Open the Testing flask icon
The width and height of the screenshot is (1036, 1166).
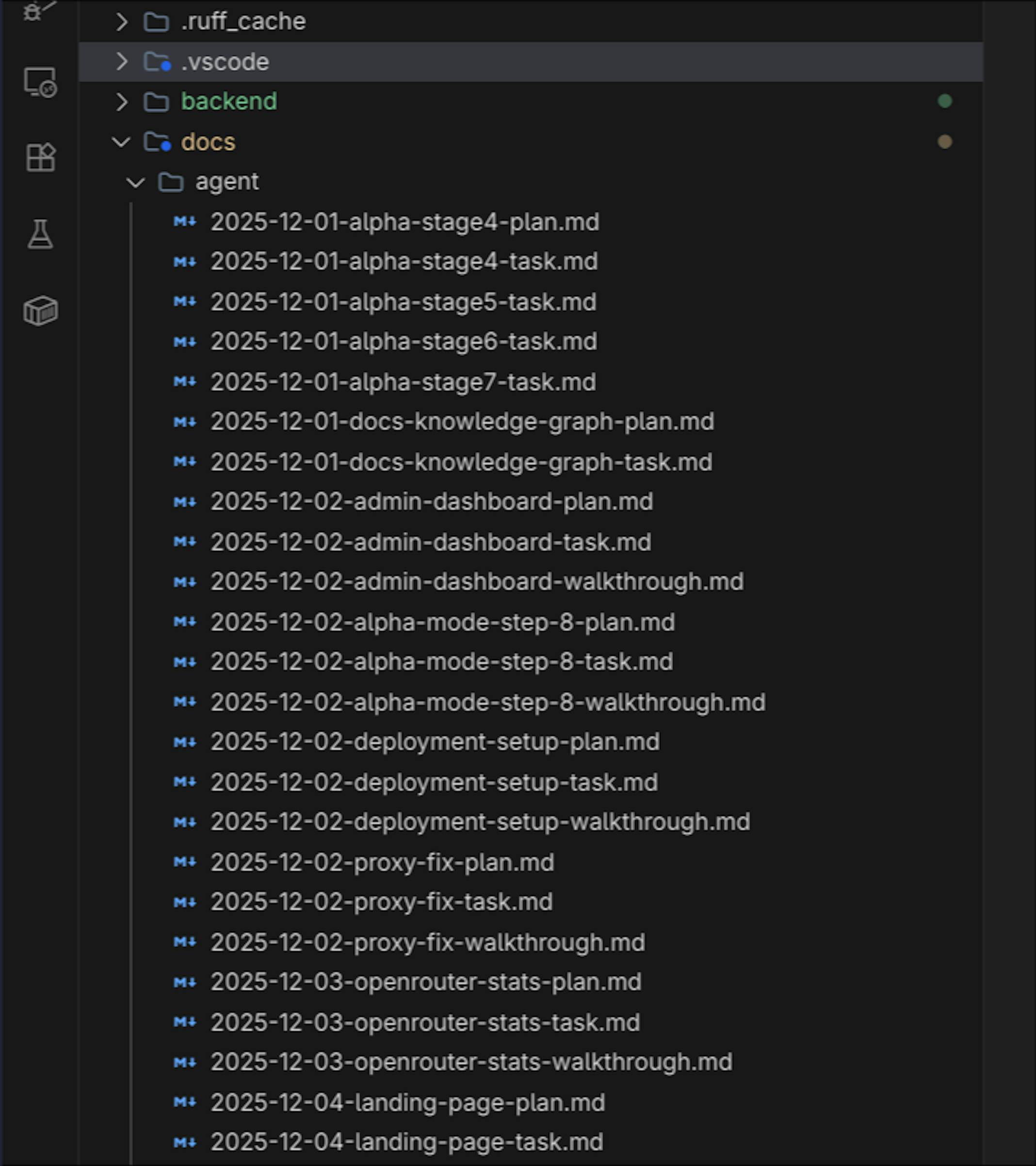click(40, 234)
